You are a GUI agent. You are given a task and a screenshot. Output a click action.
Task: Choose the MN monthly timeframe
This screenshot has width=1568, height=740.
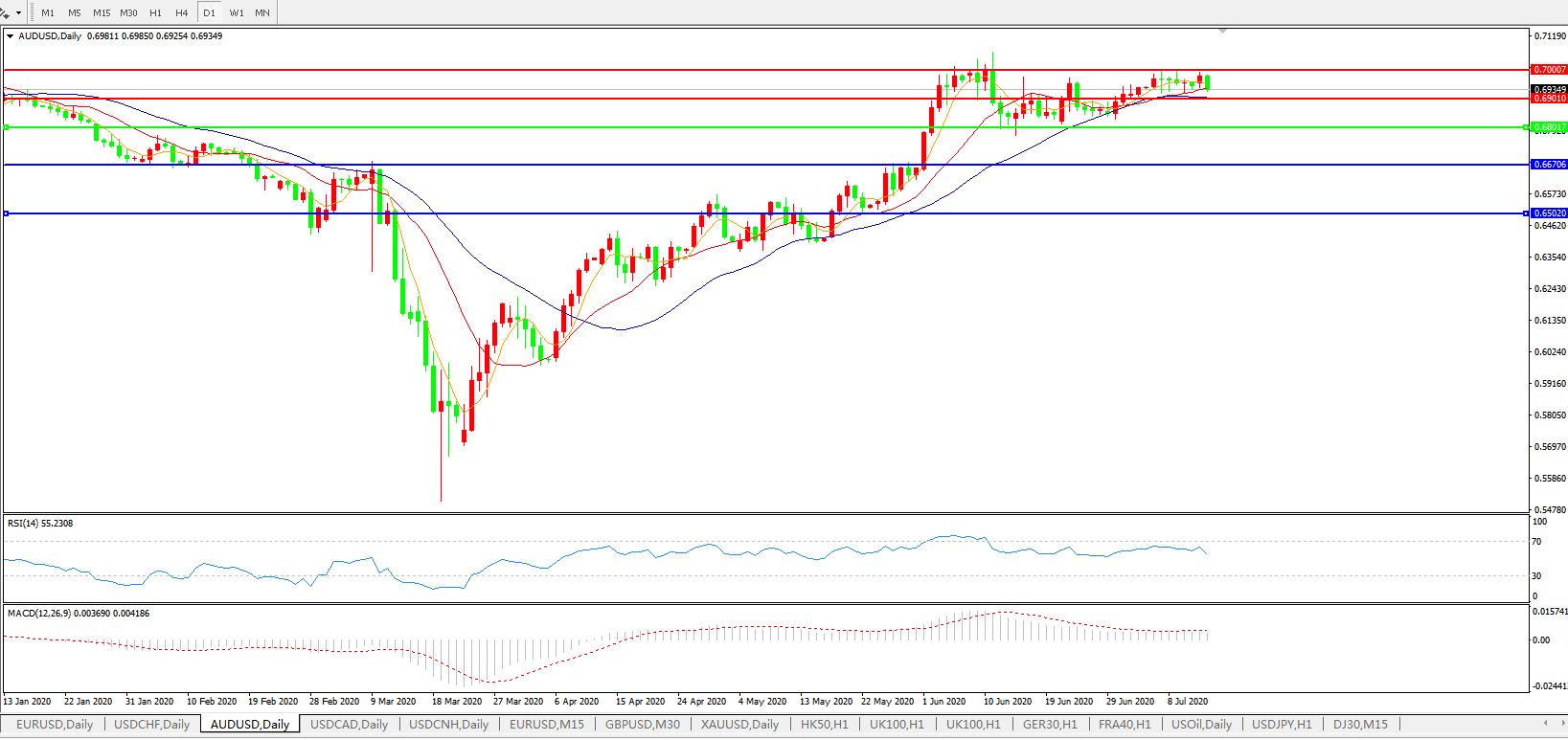tap(262, 13)
